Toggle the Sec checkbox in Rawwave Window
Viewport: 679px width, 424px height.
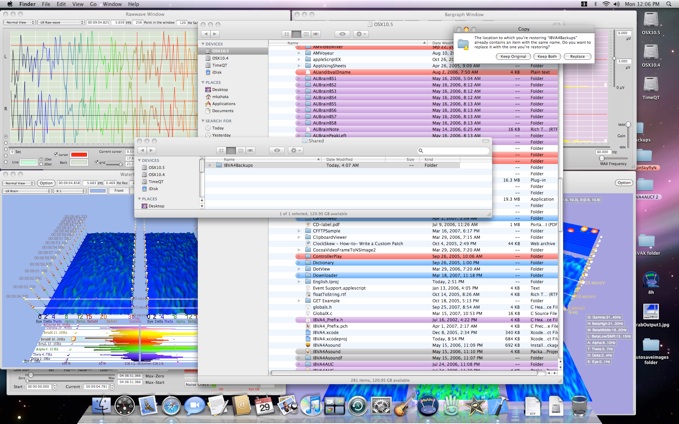(x=13, y=152)
